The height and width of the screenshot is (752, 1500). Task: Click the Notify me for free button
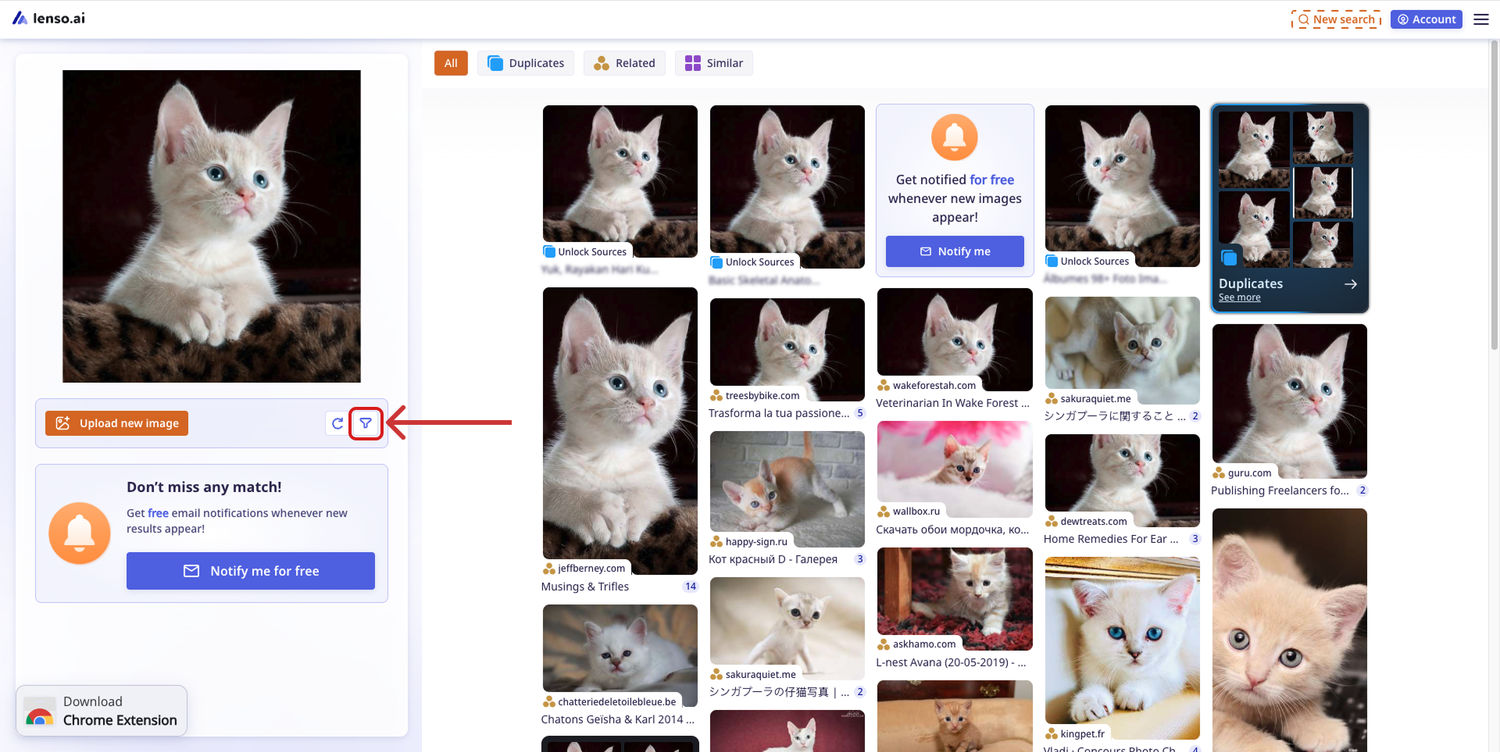click(250, 570)
